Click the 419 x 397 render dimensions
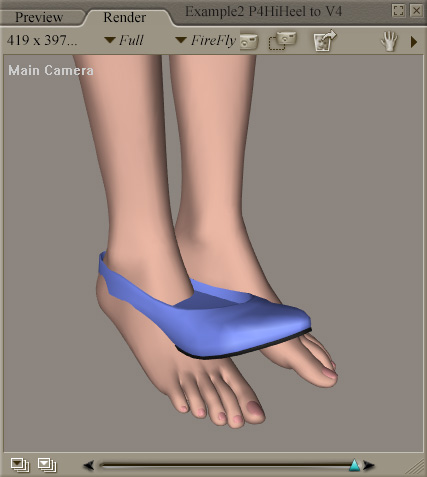427x477 pixels. click(42, 41)
